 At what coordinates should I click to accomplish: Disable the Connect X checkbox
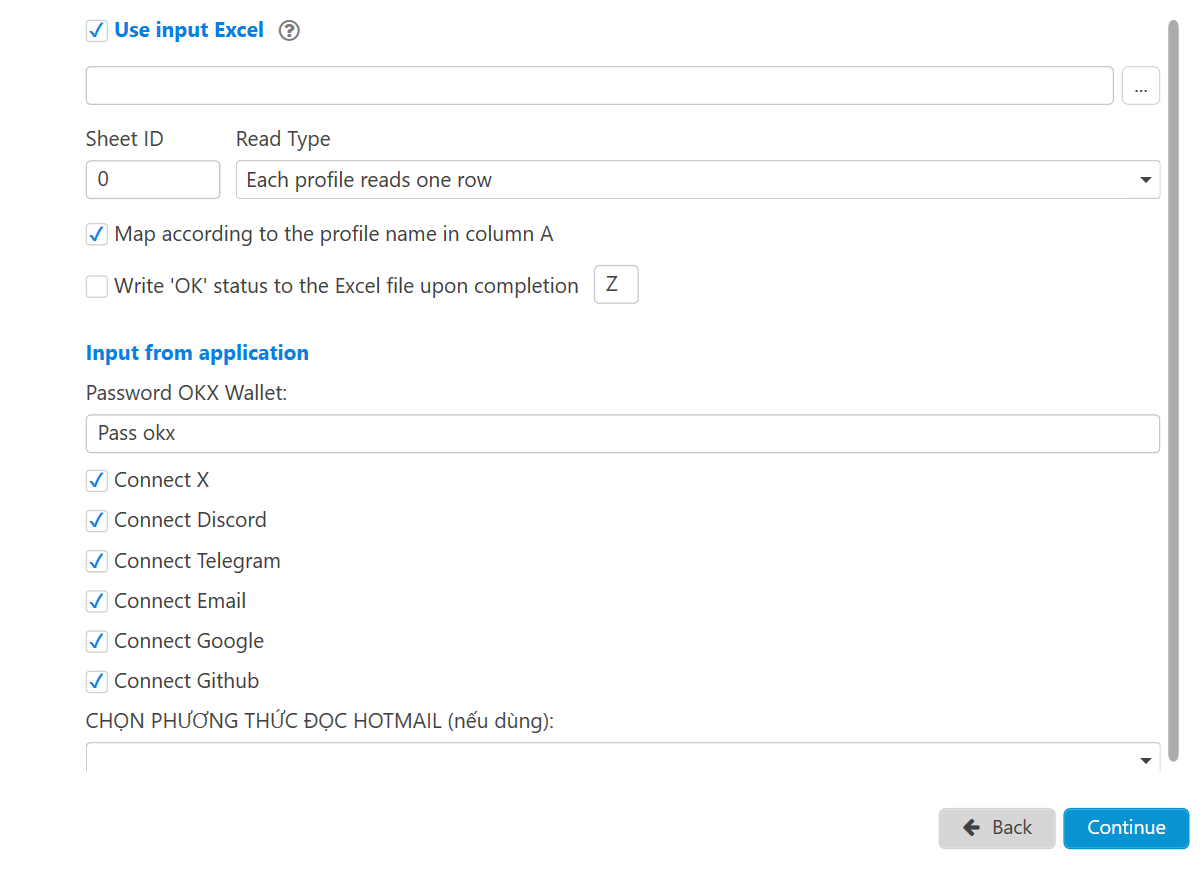pyautogui.click(x=97, y=481)
